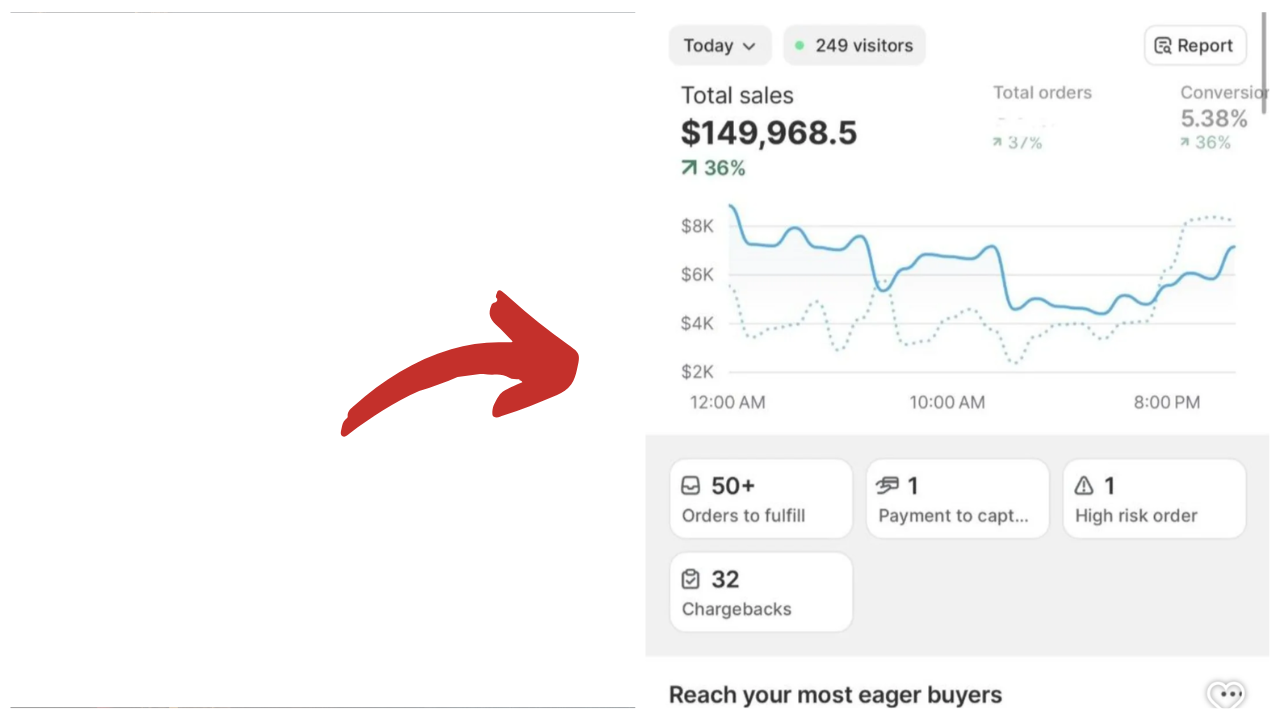The image size is (1280, 720).
Task: Click the green live visitors dot
Action: 800,46
